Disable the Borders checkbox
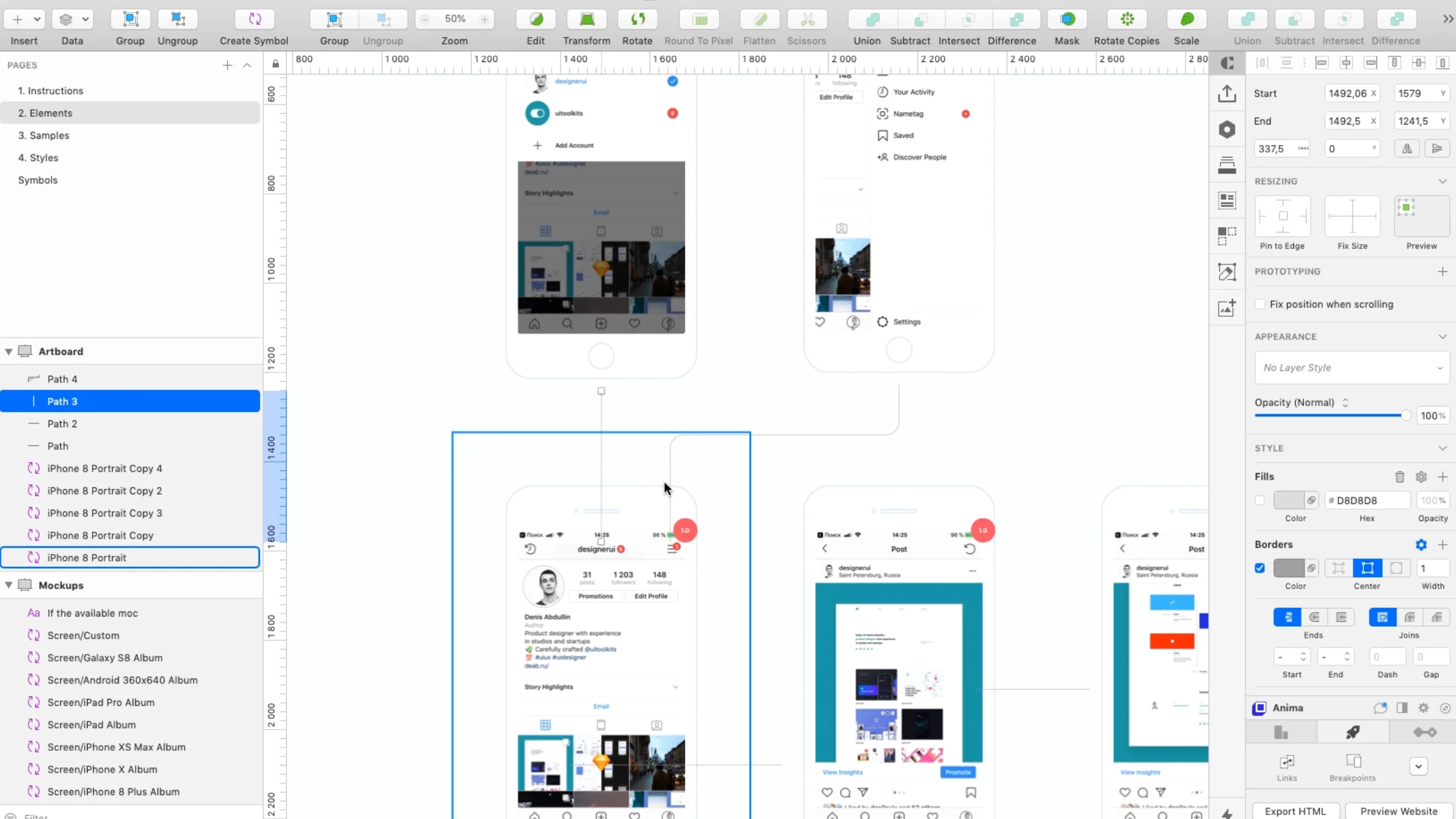The height and width of the screenshot is (819, 1456). point(1260,568)
